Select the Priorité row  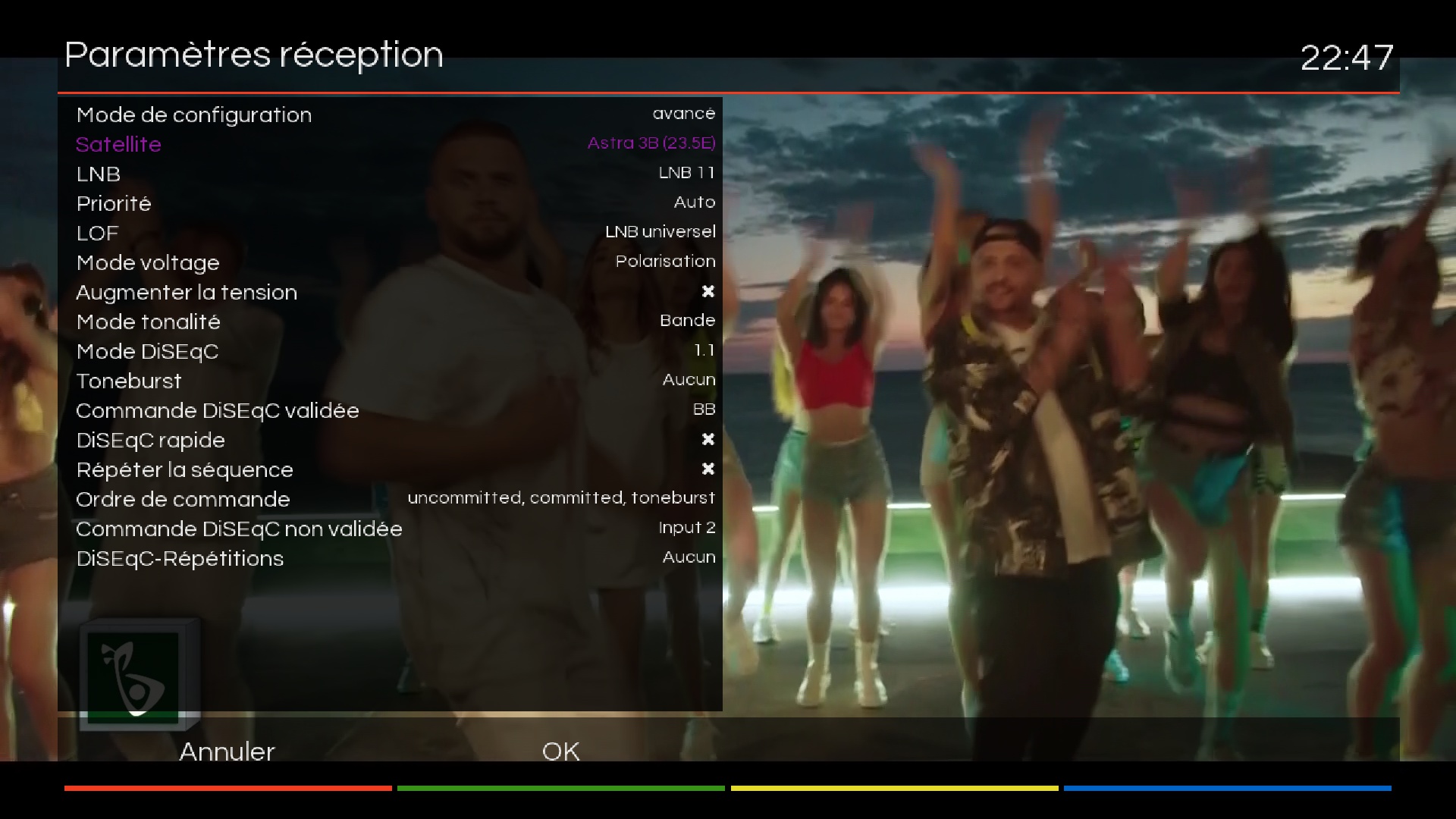pyautogui.click(x=390, y=203)
